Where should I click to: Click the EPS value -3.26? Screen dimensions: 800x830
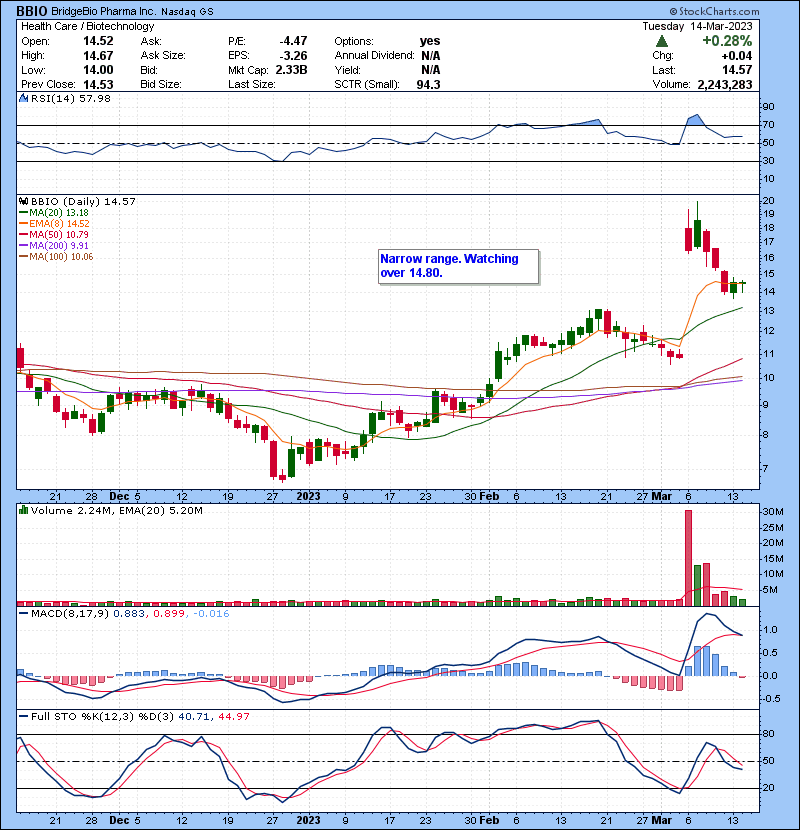point(293,56)
